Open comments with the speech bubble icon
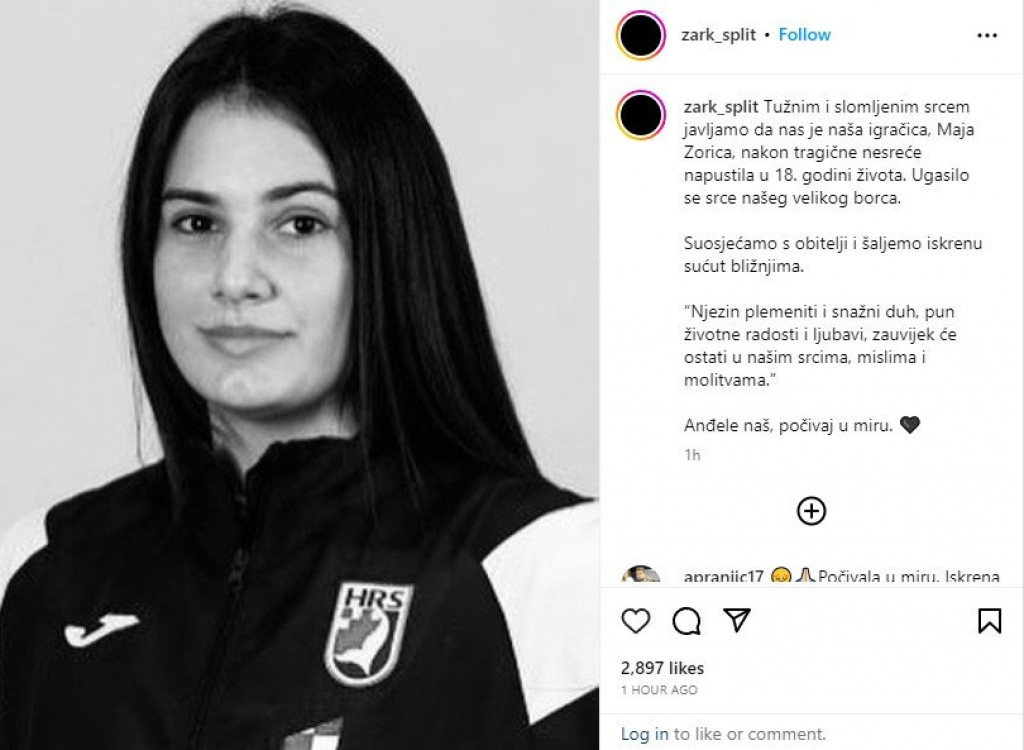Screen dimensions: 1024x750 point(686,621)
